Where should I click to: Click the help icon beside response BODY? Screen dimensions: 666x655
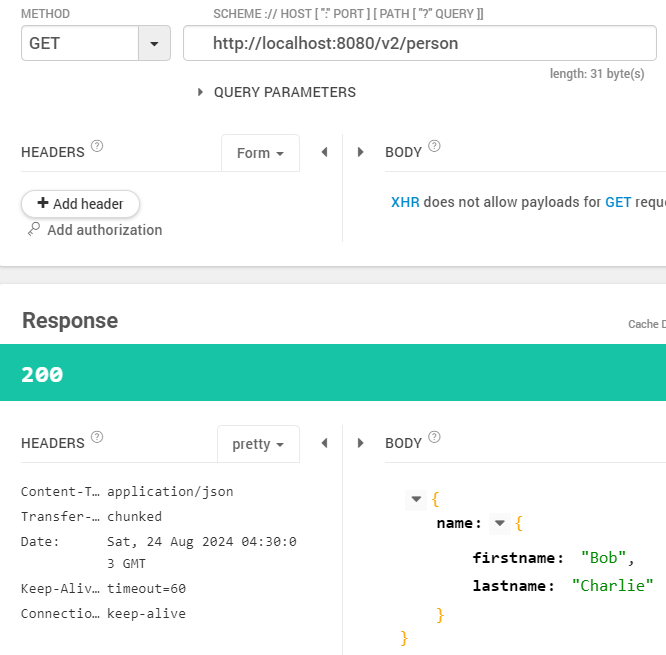[434, 437]
